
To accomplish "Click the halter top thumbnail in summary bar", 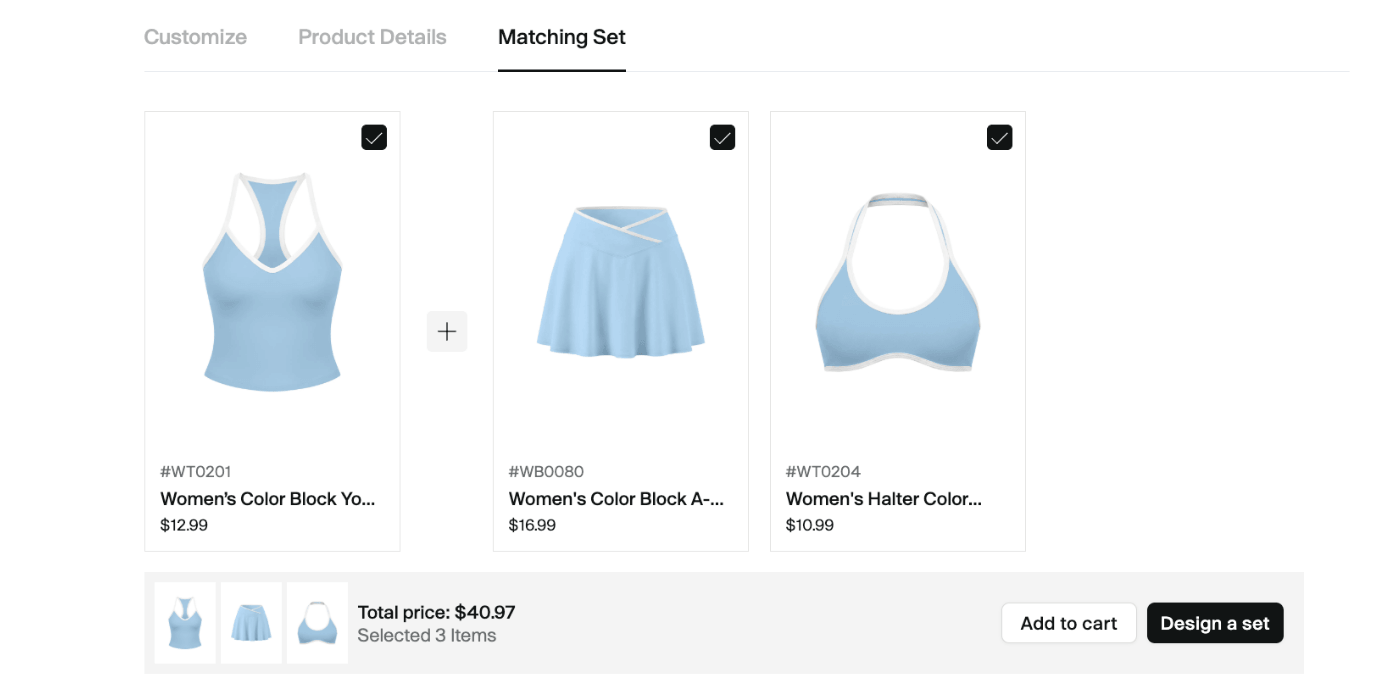I will [317, 623].
